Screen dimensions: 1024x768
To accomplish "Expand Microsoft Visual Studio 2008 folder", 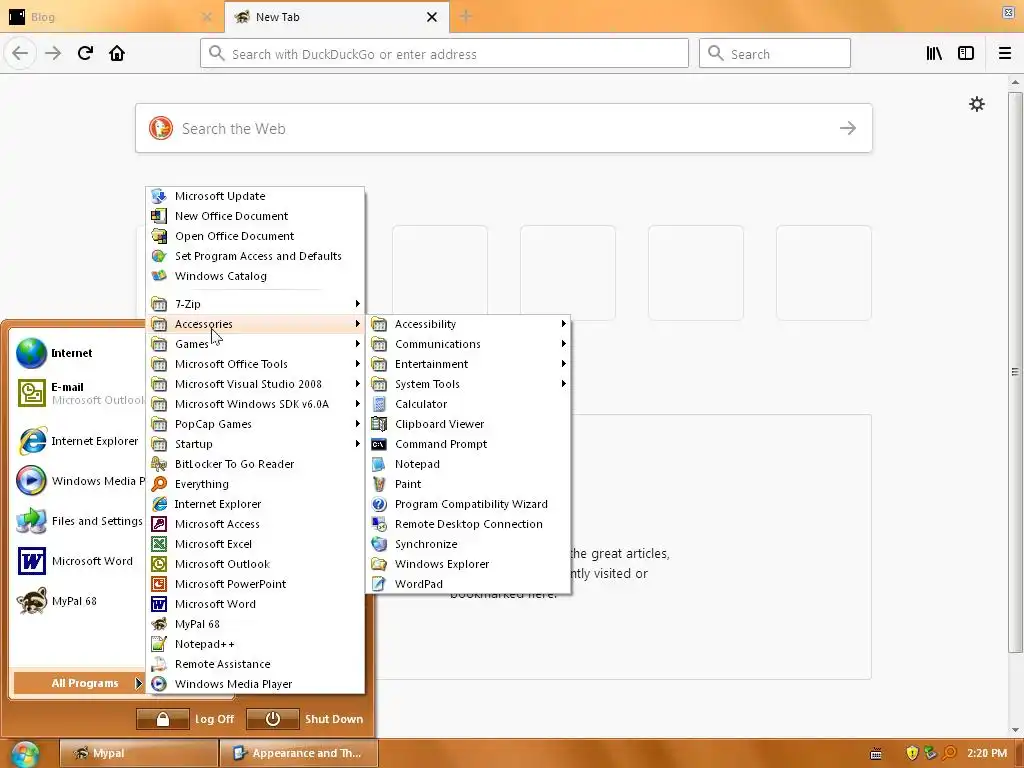I will click(x=255, y=384).
